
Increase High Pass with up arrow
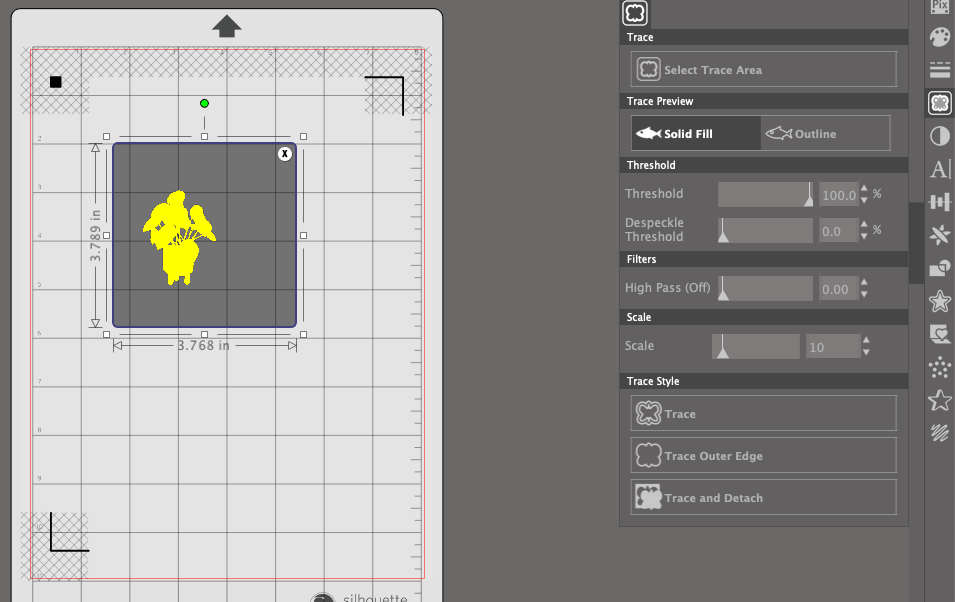point(864,283)
